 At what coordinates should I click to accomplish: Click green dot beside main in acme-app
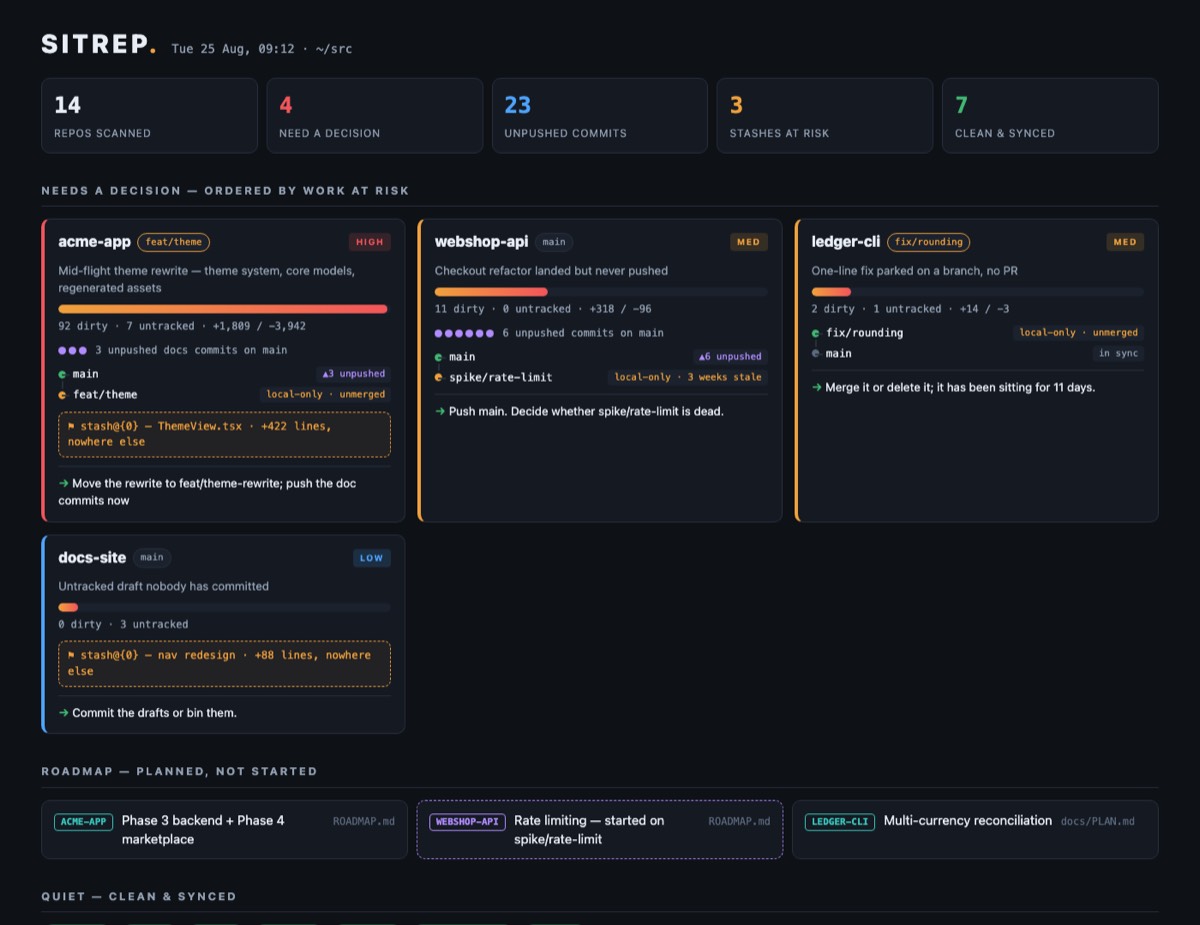62,374
